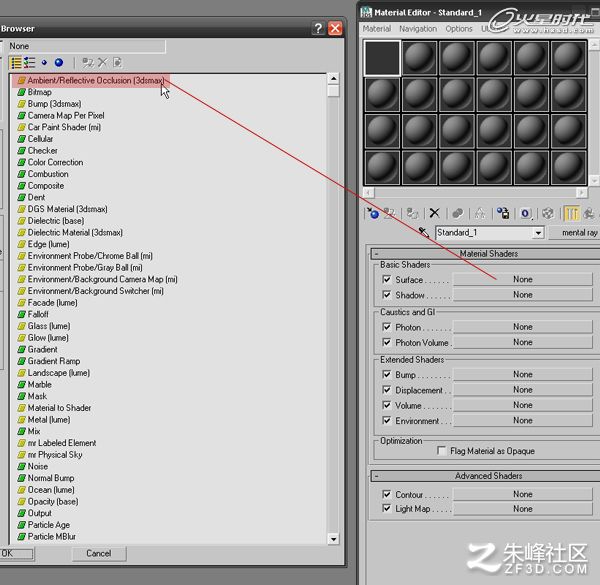Click Ambient/Reflective Occlusion map icon in list
The width and height of the screenshot is (600, 585).
pyautogui.click(x=22, y=80)
